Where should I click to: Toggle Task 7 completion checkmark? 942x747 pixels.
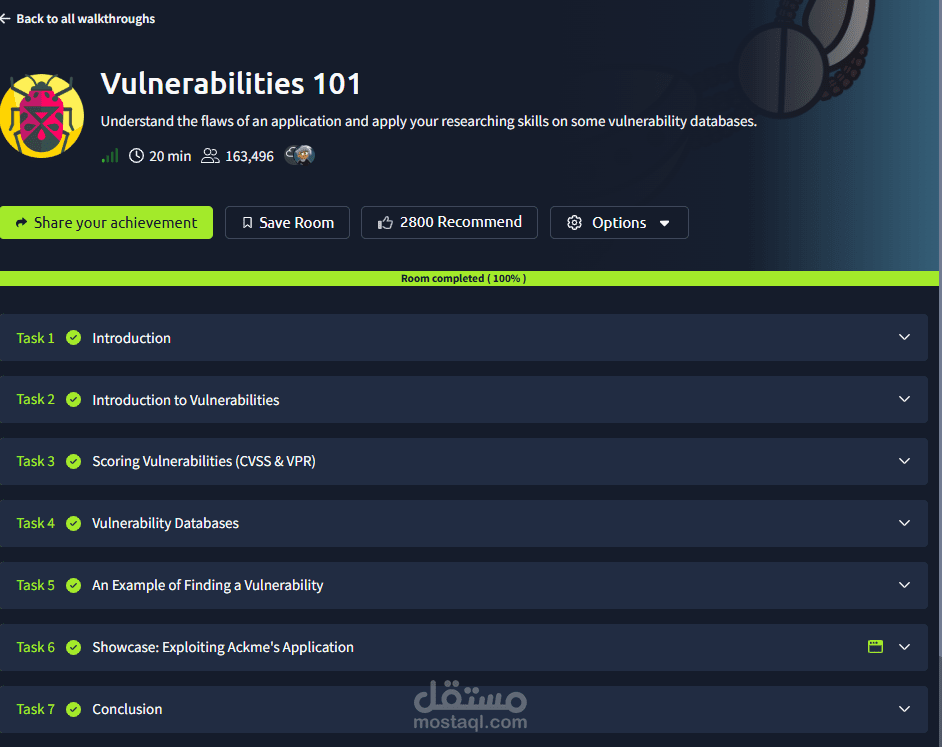(73, 709)
